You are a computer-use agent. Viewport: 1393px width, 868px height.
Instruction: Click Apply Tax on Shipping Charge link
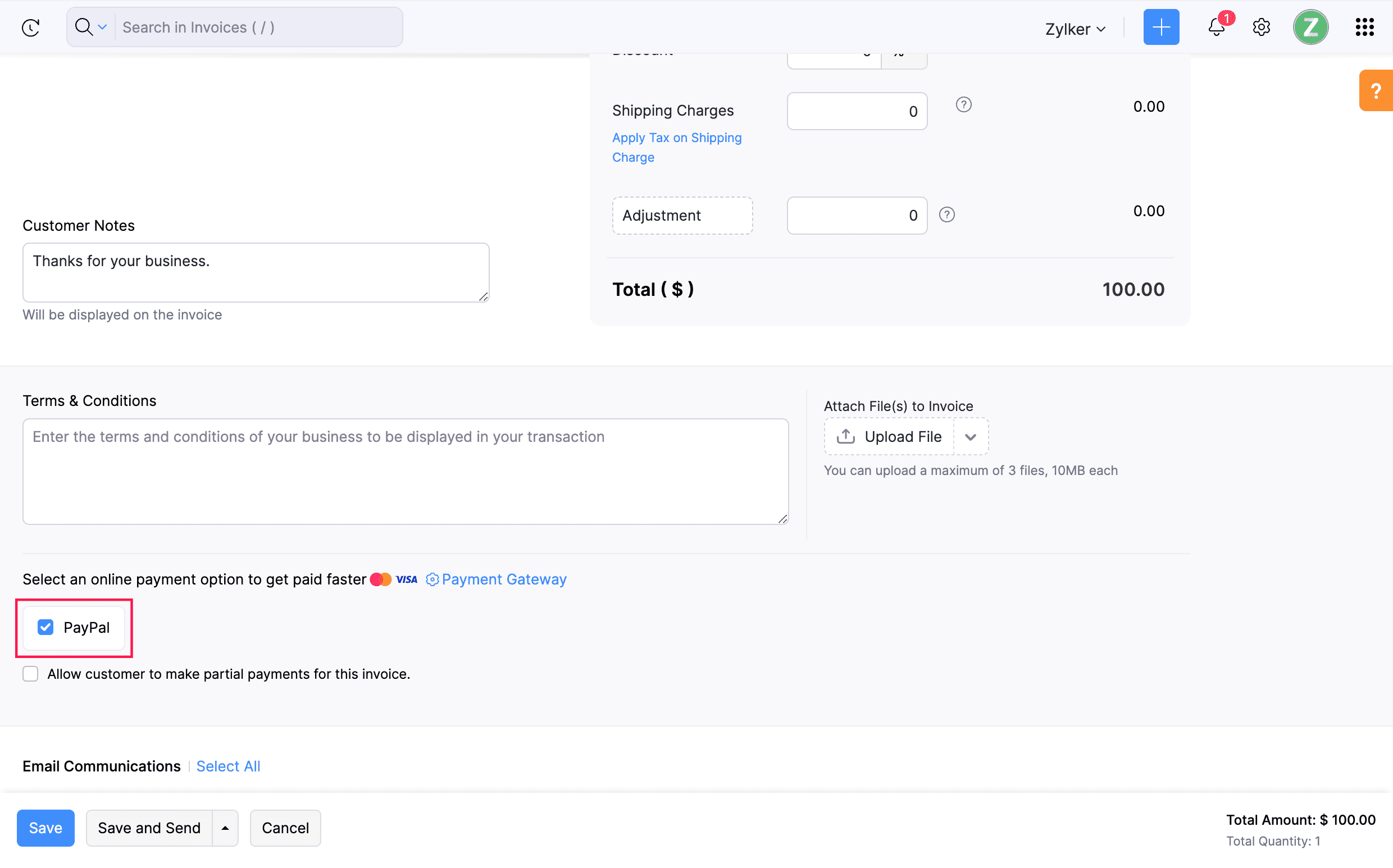point(677,146)
